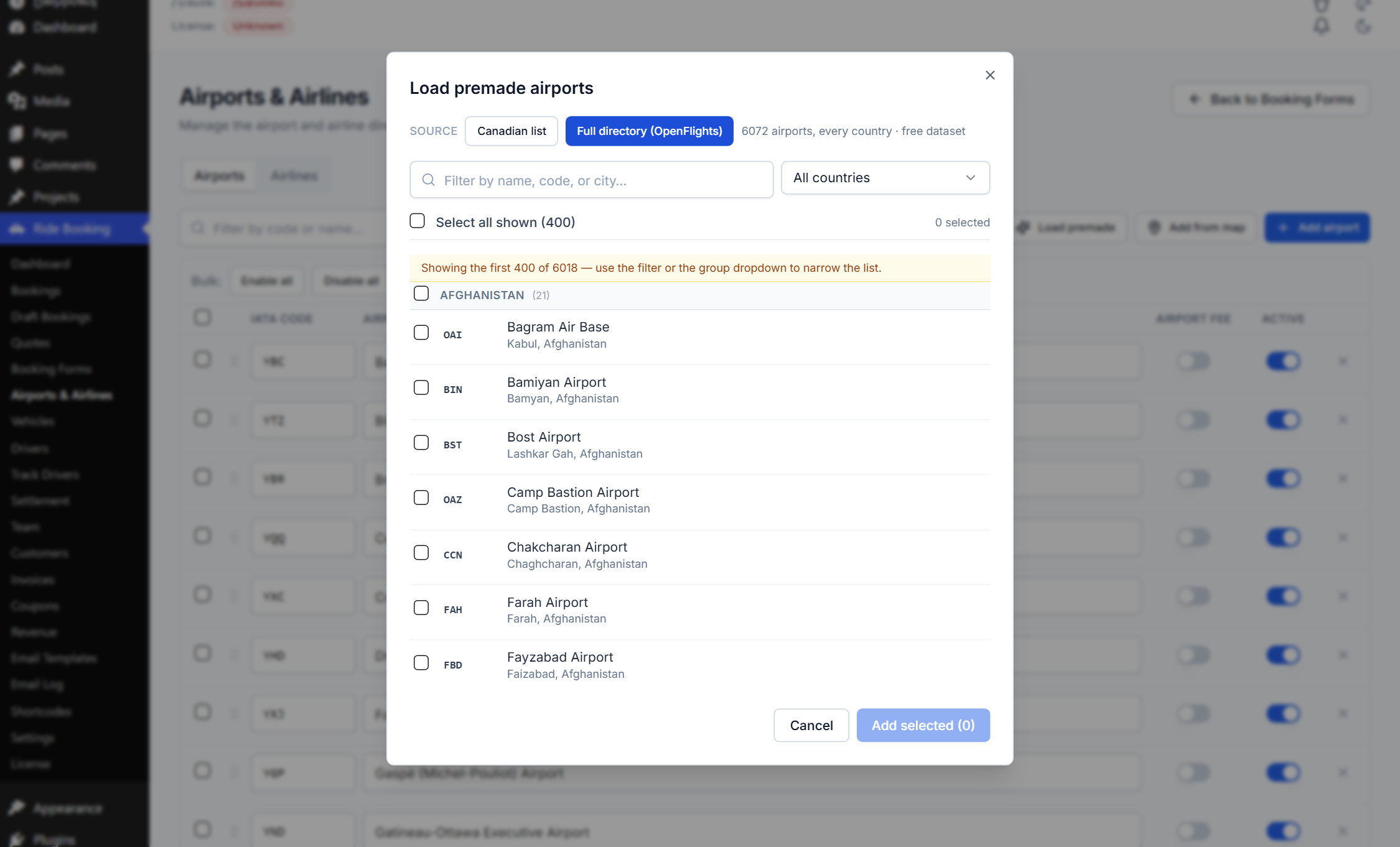1400x847 pixels.
Task: Check the Farah Airport row checkbox
Action: pos(421,608)
